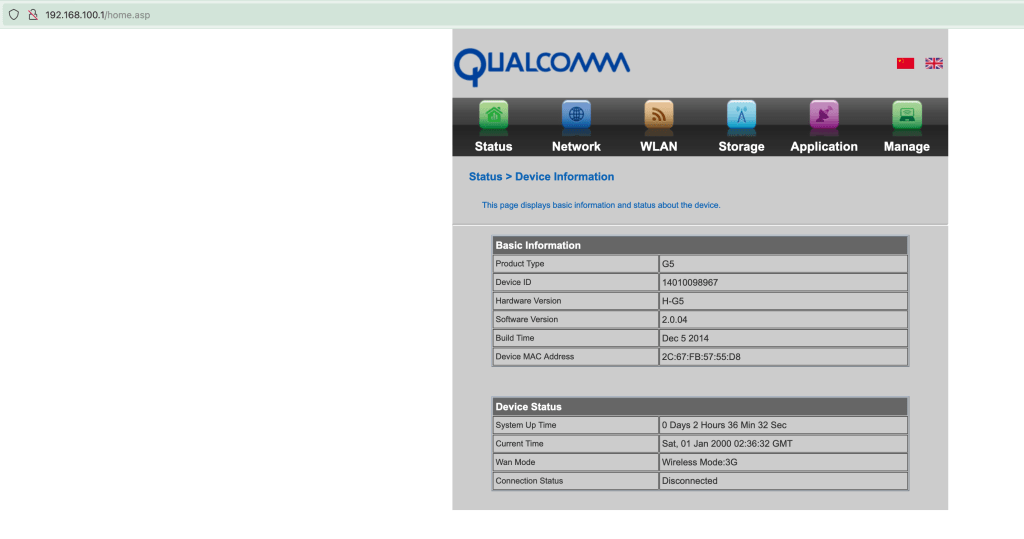Click the browser tracking protection shield icon

[14, 15]
